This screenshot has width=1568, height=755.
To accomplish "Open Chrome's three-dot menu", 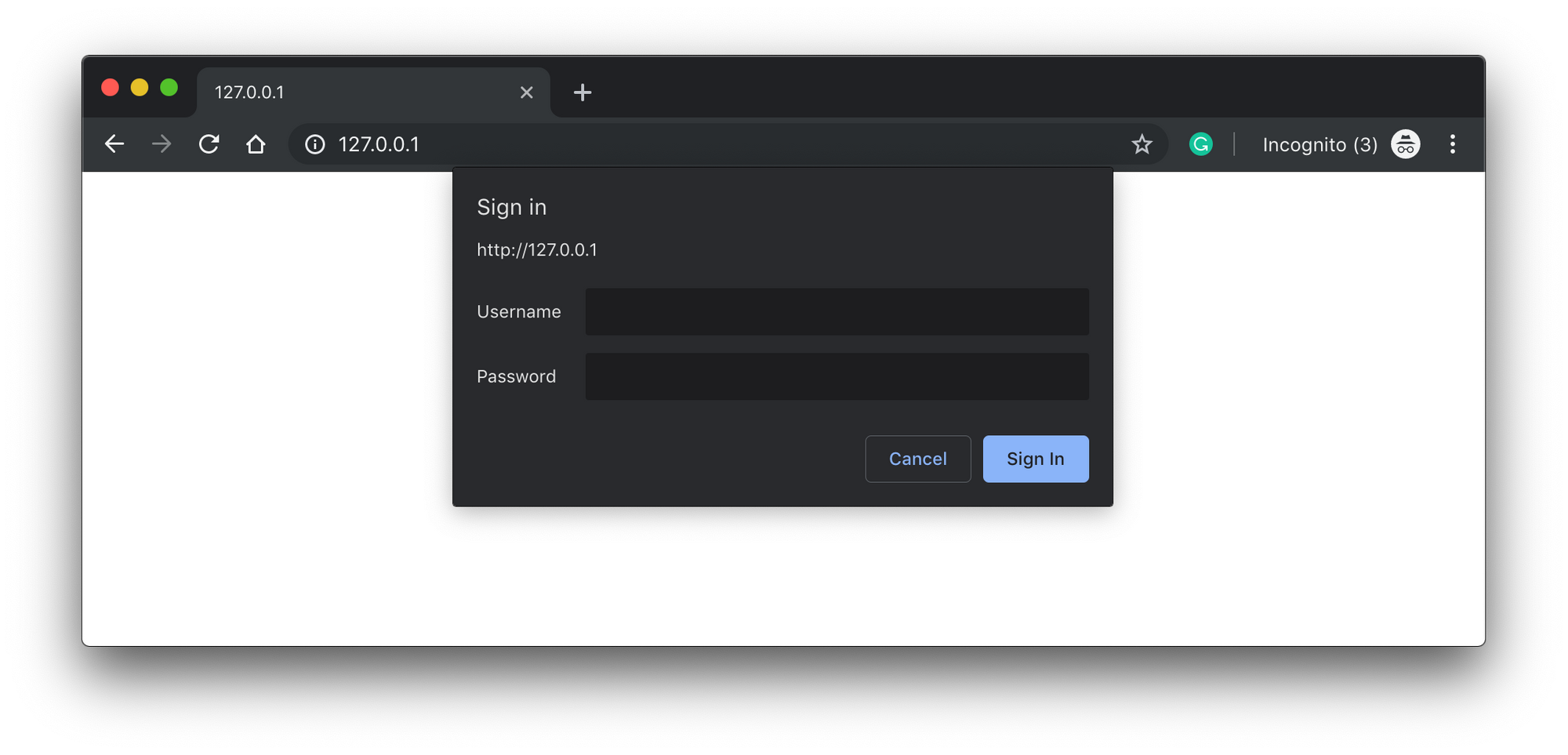I will [1453, 143].
